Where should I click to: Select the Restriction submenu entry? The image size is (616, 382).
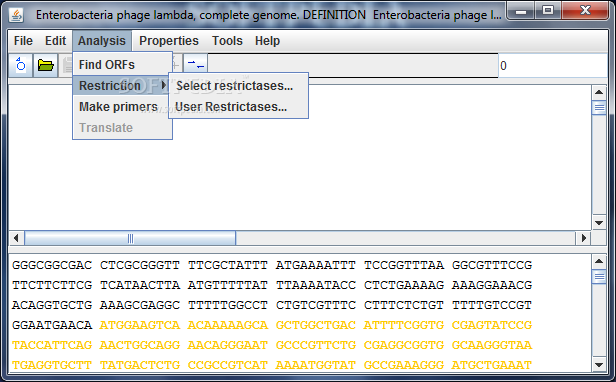[122, 86]
